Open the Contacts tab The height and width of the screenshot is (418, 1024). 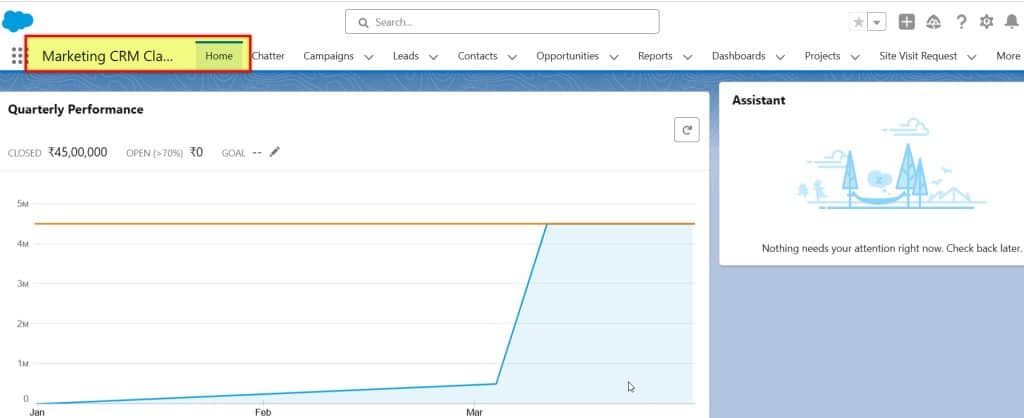tap(477, 56)
